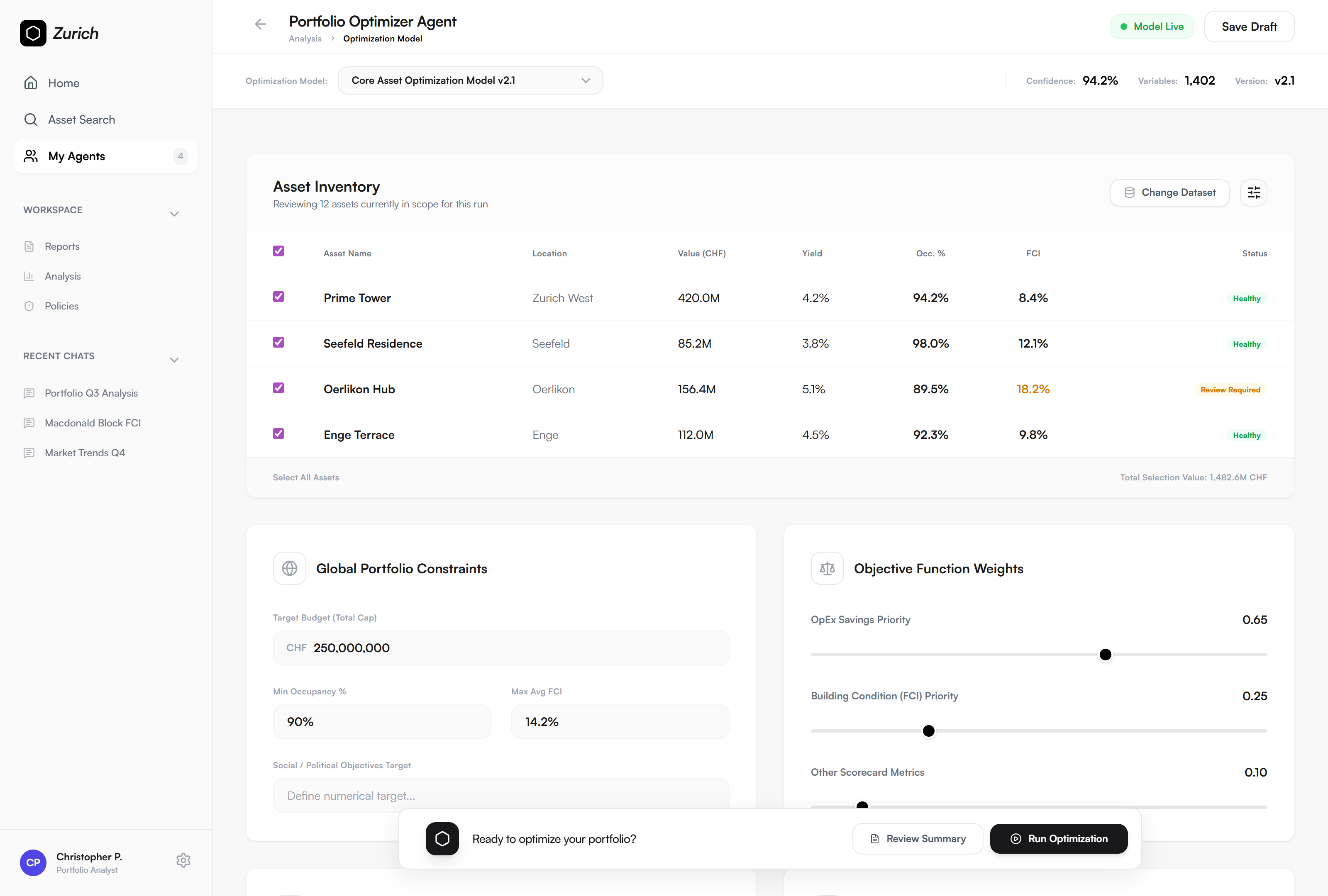Uncheck the Prime Tower row checkbox

pyautogui.click(x=278, y=297)
